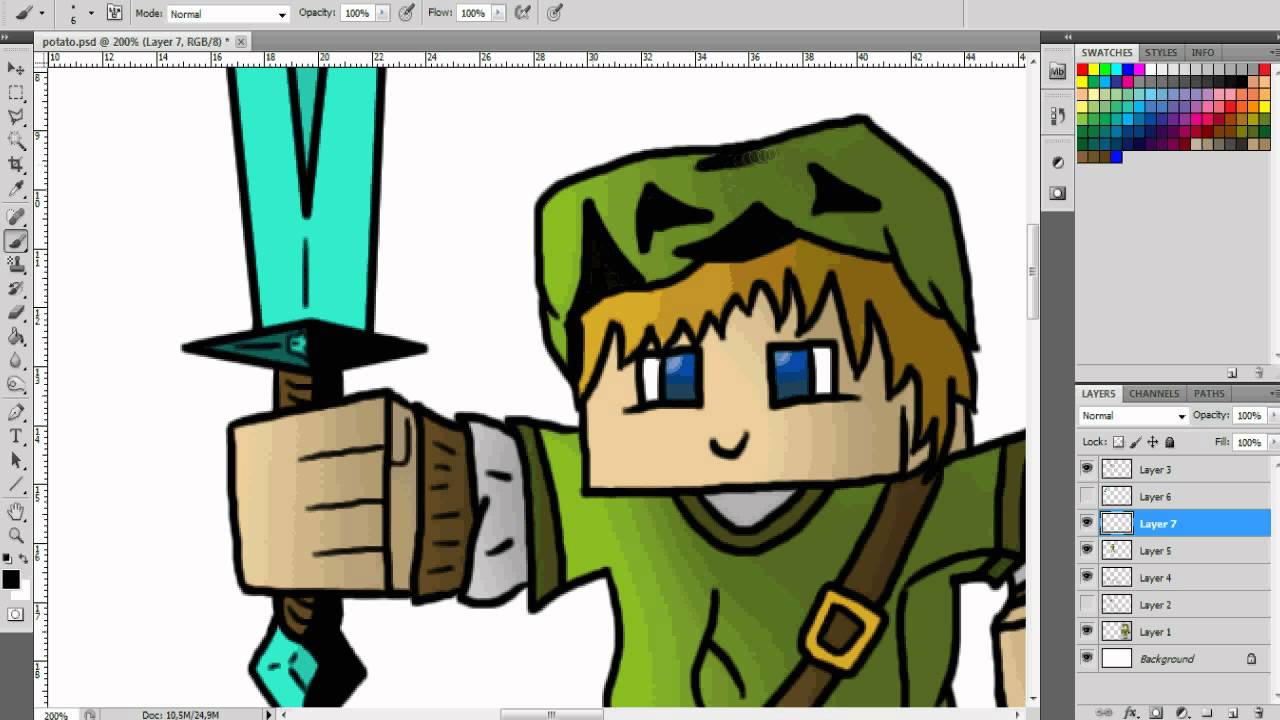
Task: Select the Layer 7 row
Action: point(1175,523)
